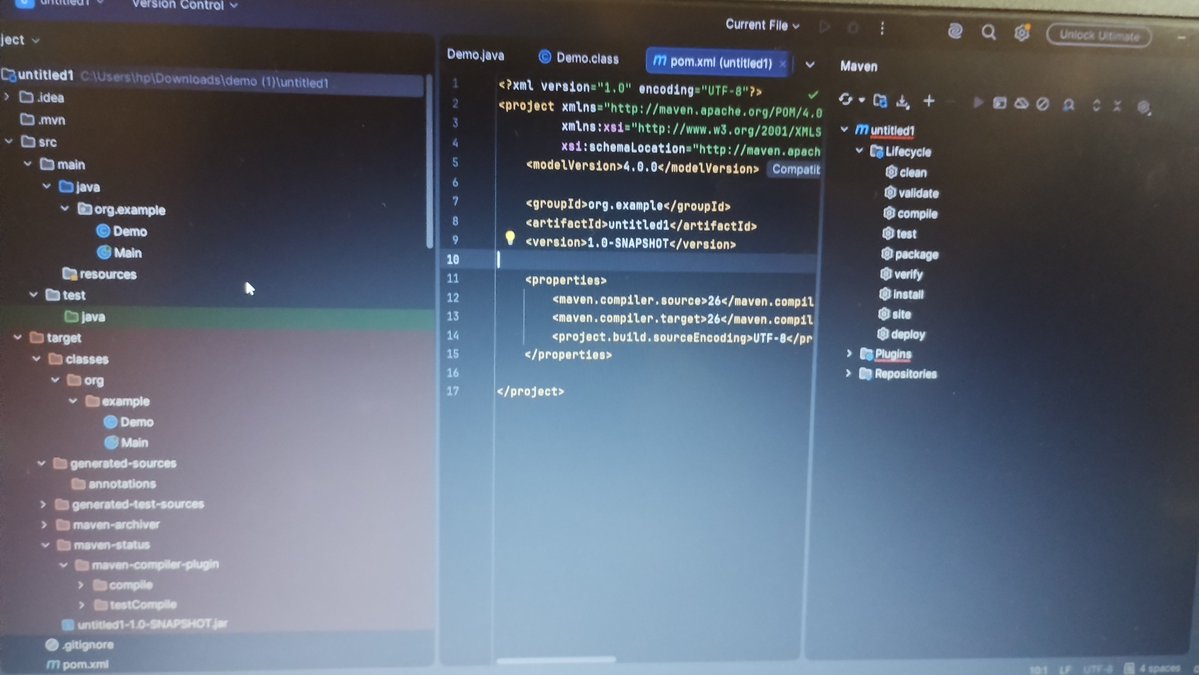Collapse untitled1 root in Maven panel
Image resolution: width=1199 pixels, height=675 pixels.
point(844,129)
